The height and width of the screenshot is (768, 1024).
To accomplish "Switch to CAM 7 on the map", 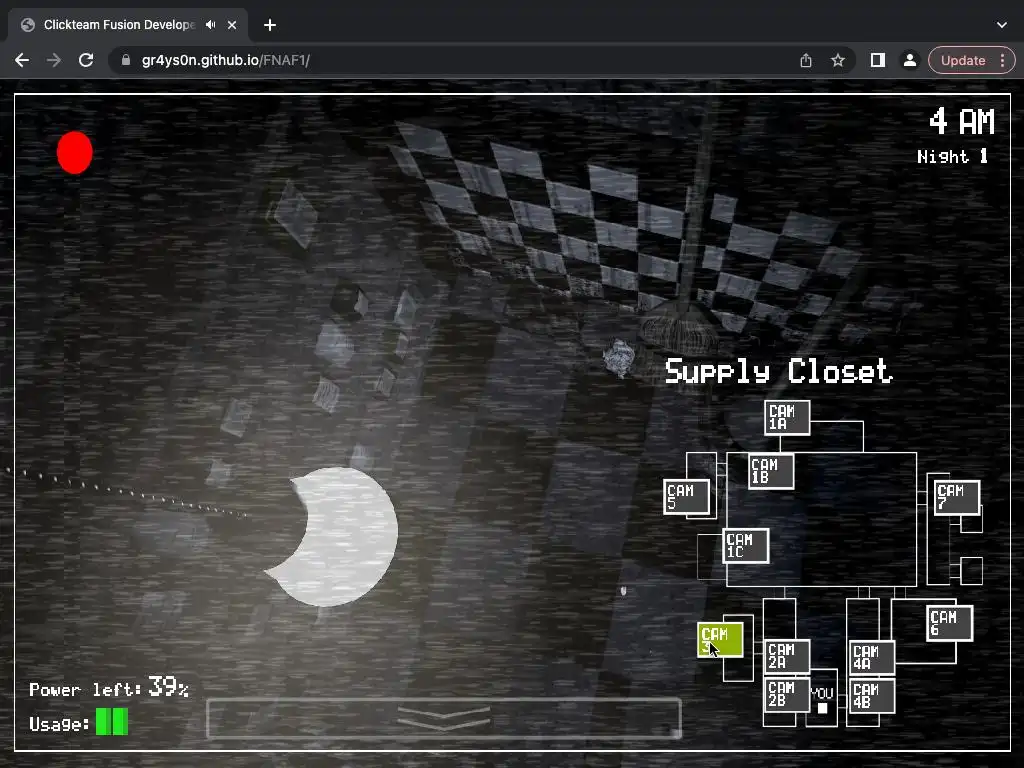I will [957, 498].
